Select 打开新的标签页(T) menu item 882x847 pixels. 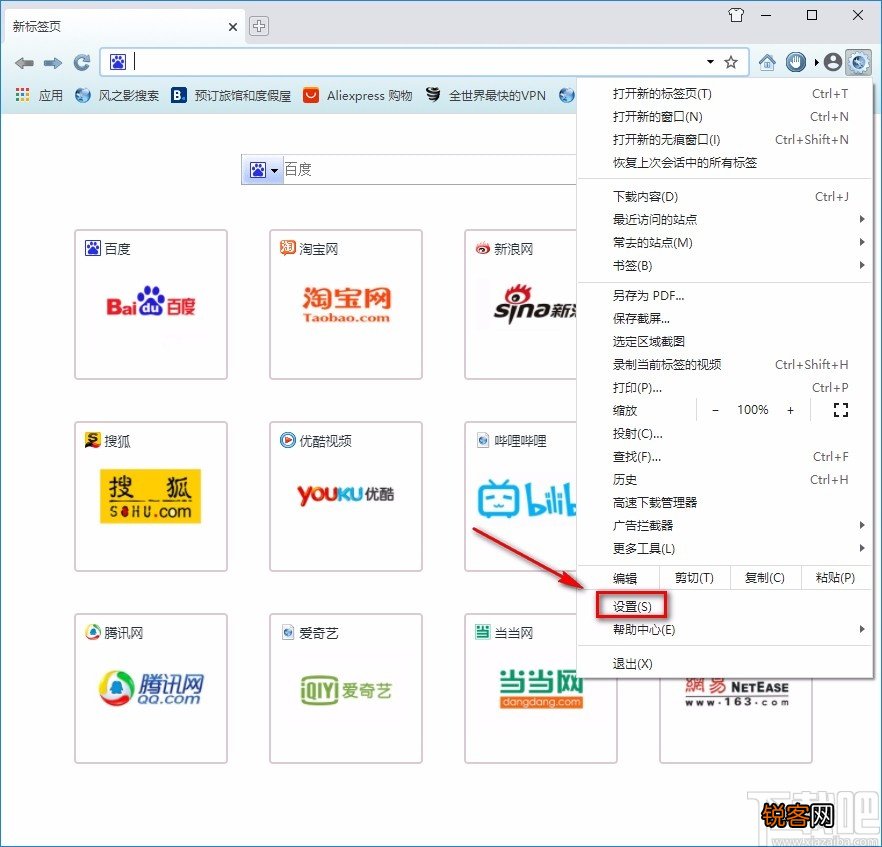click(x=726, y=94)
